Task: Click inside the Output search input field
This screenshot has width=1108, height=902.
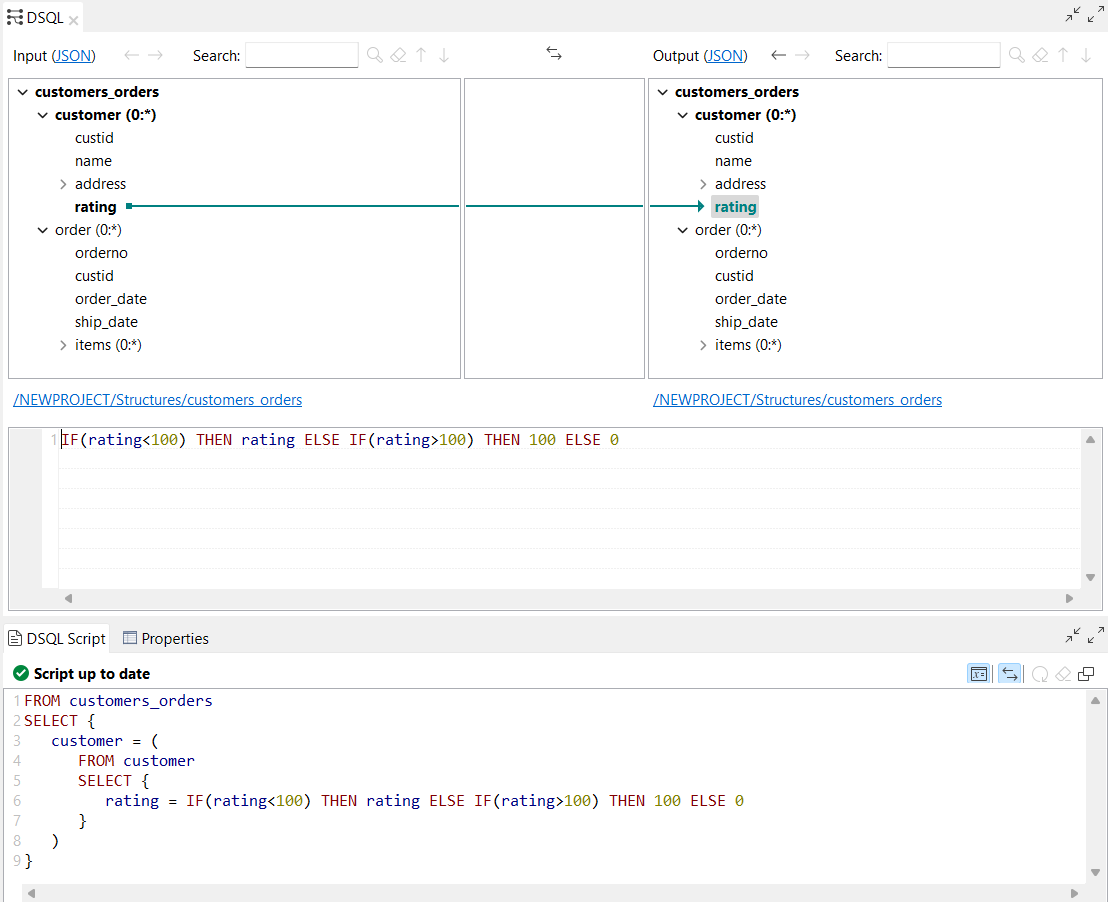Action: [943, 55]
